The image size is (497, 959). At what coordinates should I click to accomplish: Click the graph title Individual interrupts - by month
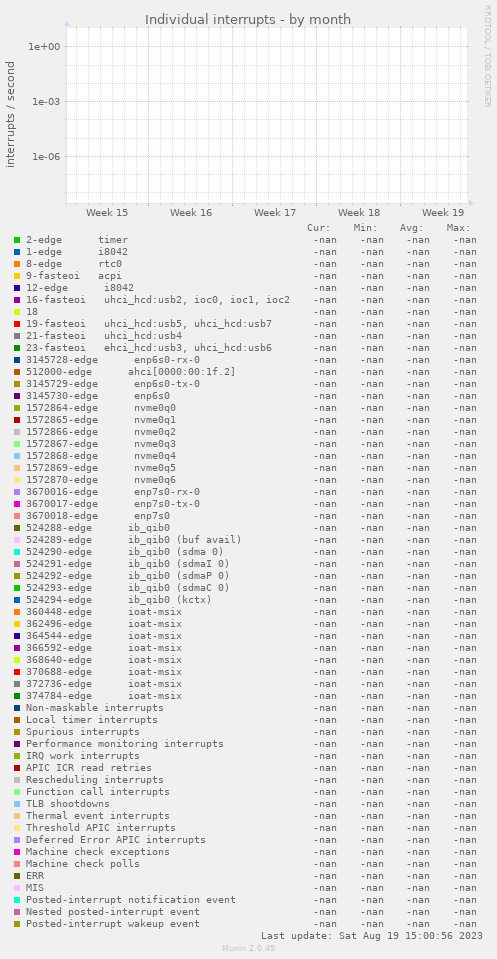point(248,20)
